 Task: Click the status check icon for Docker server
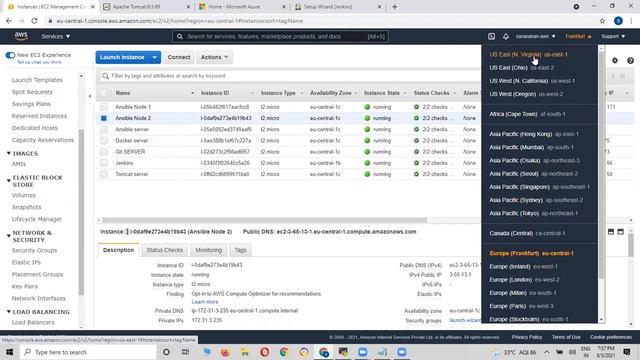pos(416,140)
